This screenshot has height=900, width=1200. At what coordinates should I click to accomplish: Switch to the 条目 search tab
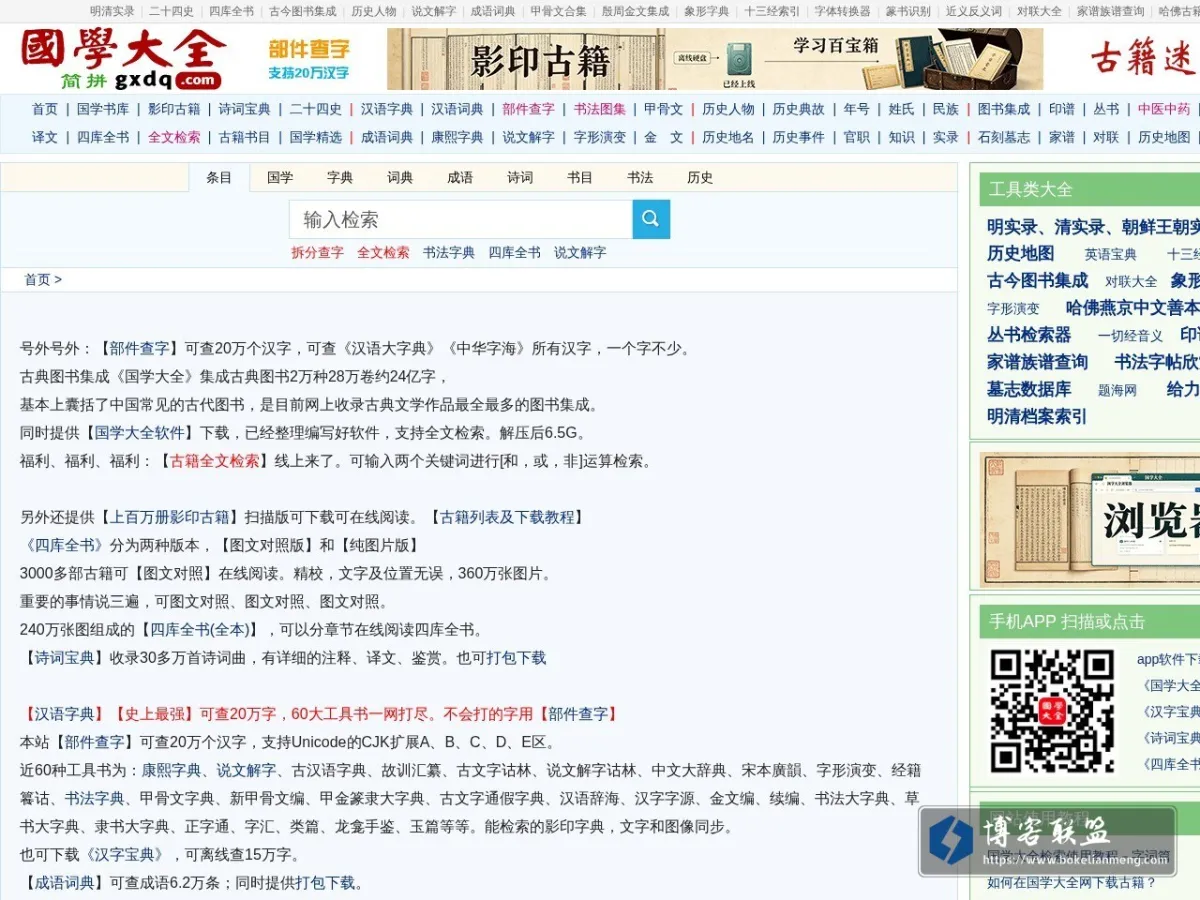pyautogui.click(x=219, y=177)
